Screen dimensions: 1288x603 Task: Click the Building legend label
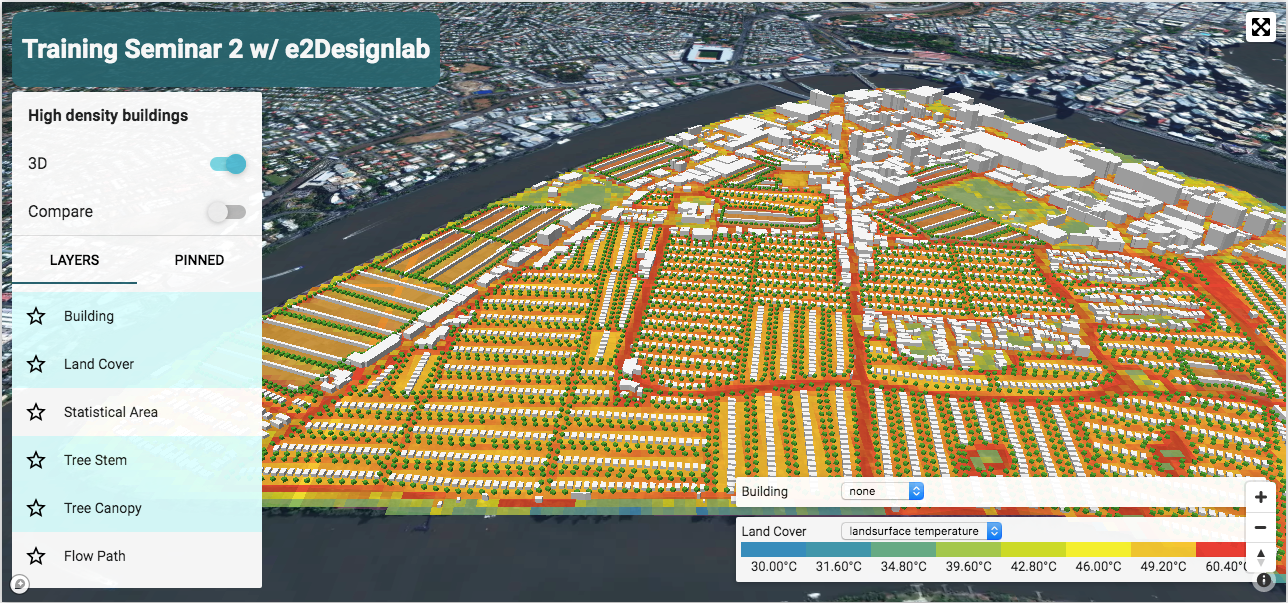764,491
